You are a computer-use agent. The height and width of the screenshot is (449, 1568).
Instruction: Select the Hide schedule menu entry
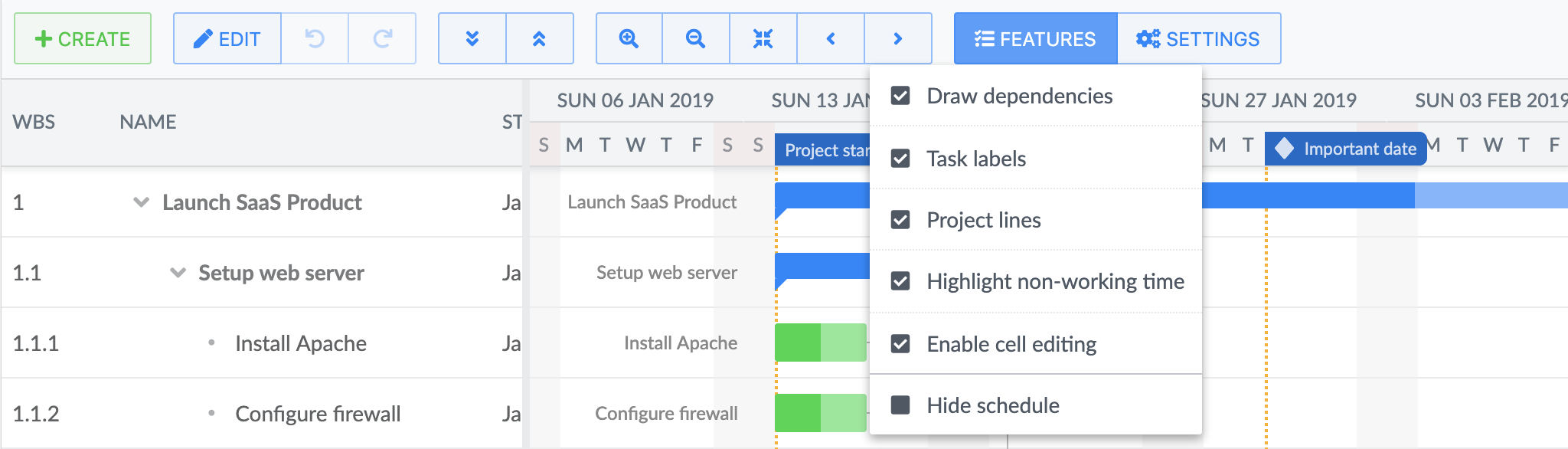point(992,405)
